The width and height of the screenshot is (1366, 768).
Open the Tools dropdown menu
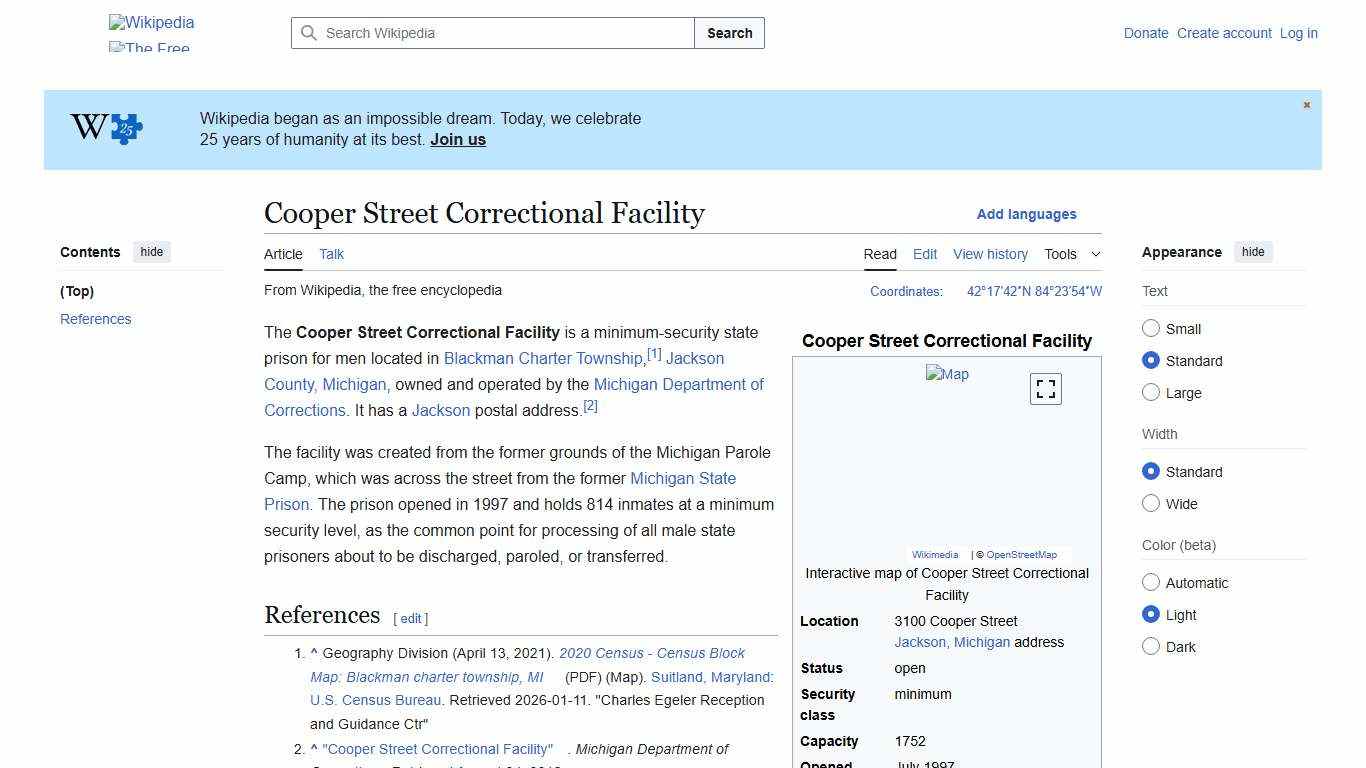[1071, 254]
